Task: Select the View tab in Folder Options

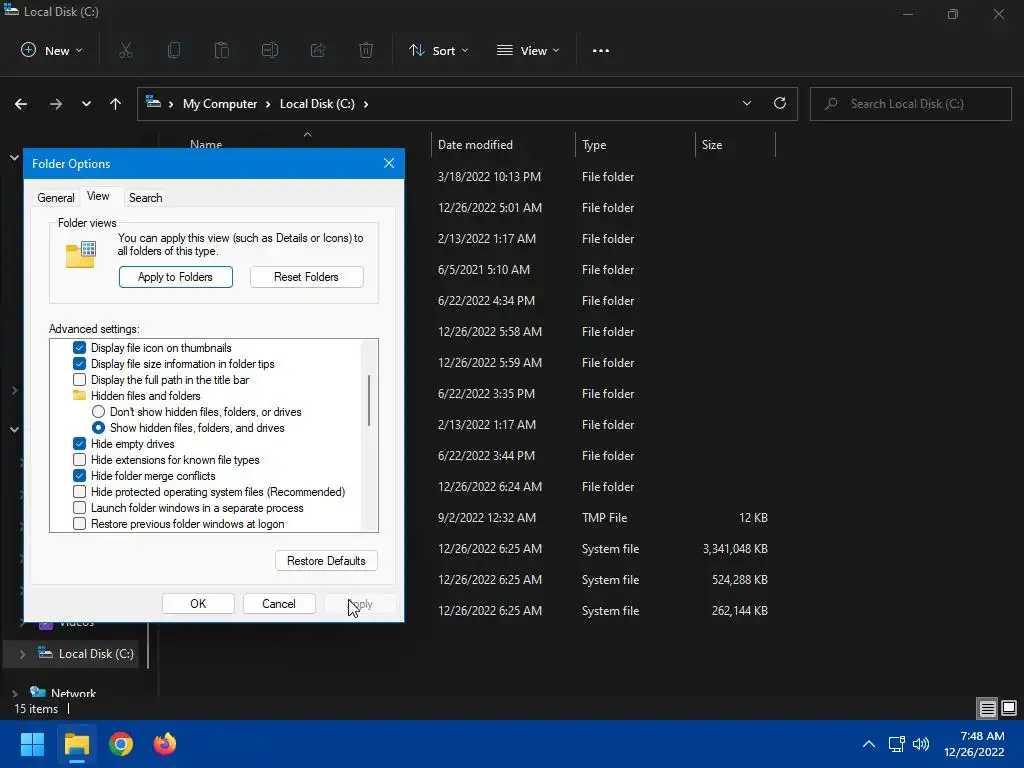Action: click(98, 196)
